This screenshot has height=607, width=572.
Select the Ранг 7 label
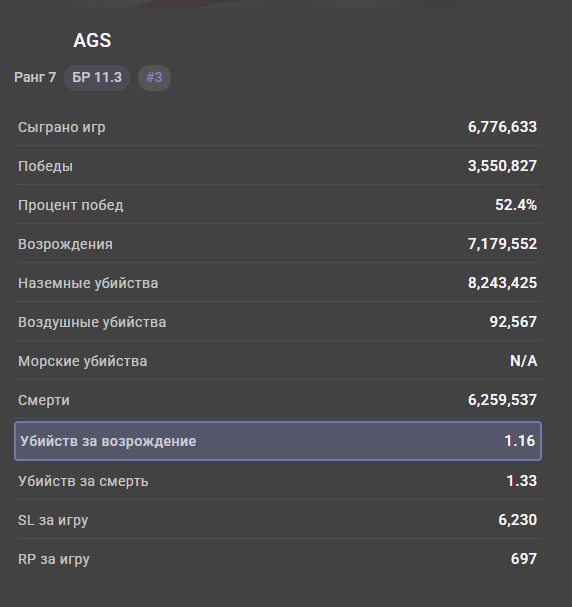pyautogui.click(x=35, y=77)
